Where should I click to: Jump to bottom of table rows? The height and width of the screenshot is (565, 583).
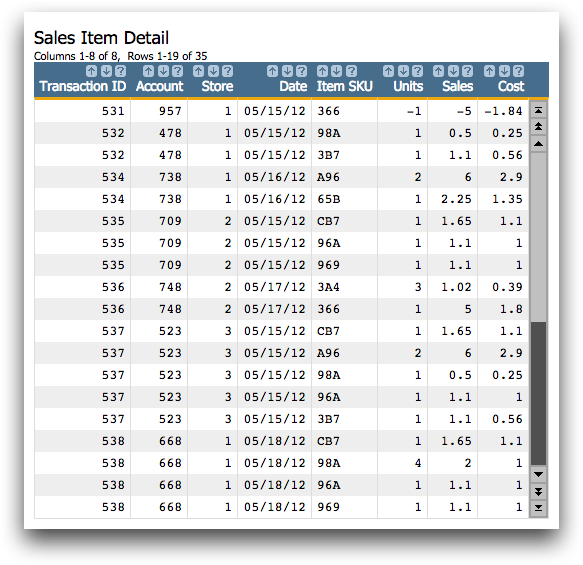click(x=538, y=508)
